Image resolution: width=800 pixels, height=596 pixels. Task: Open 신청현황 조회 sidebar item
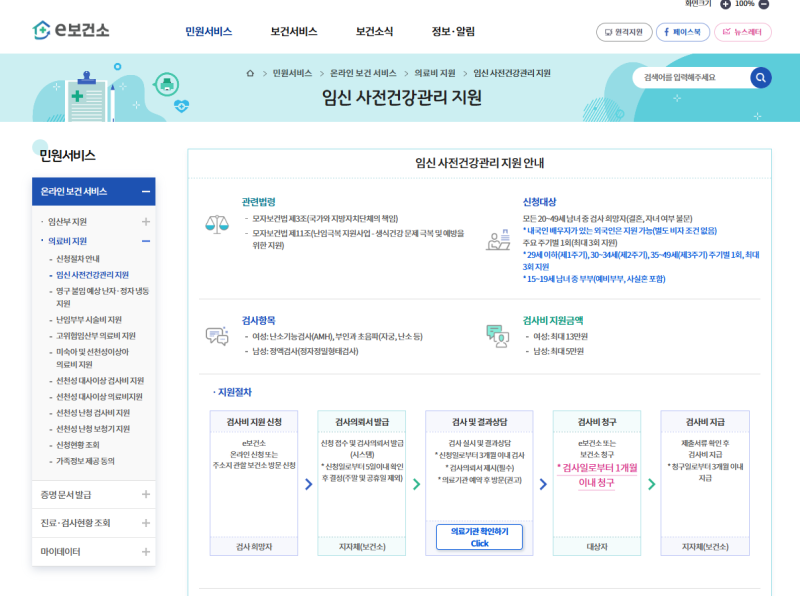coord(78,445)
